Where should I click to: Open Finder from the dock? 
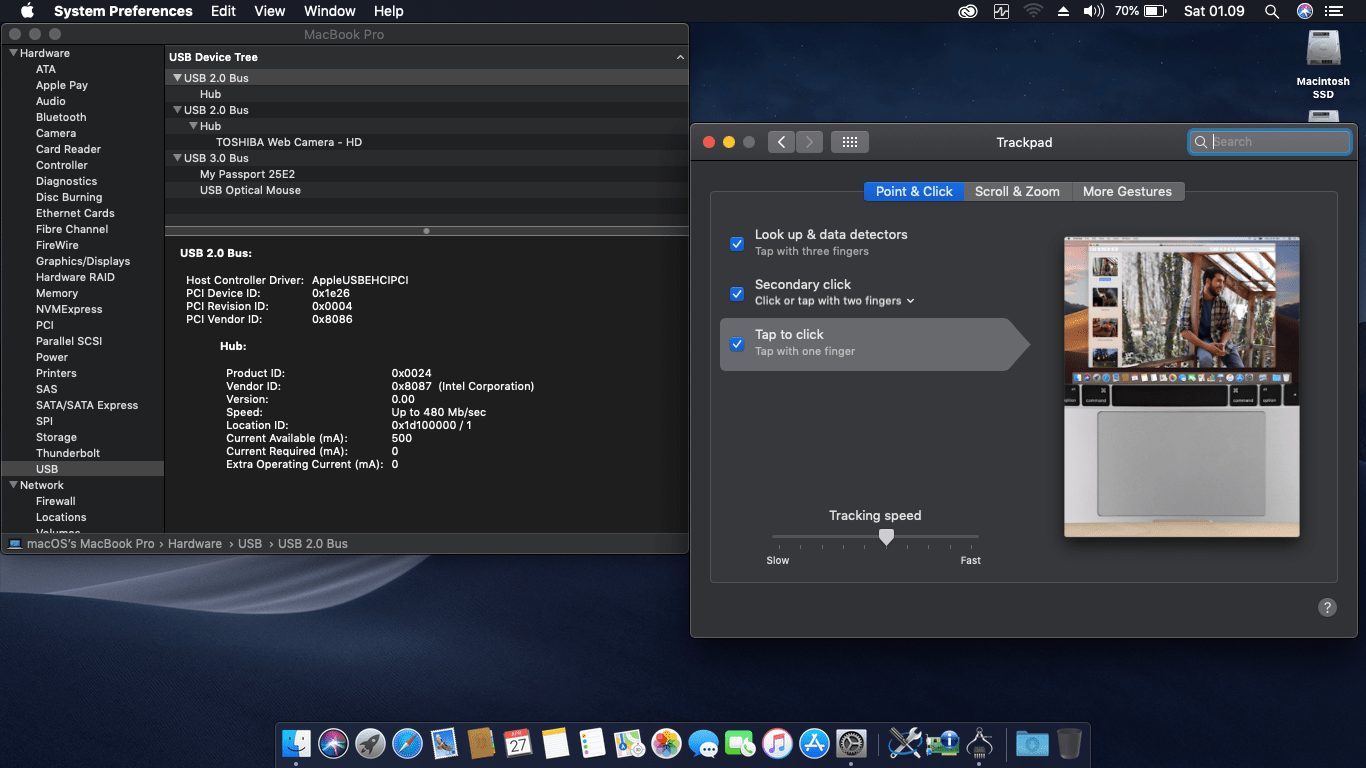[296, 743]
